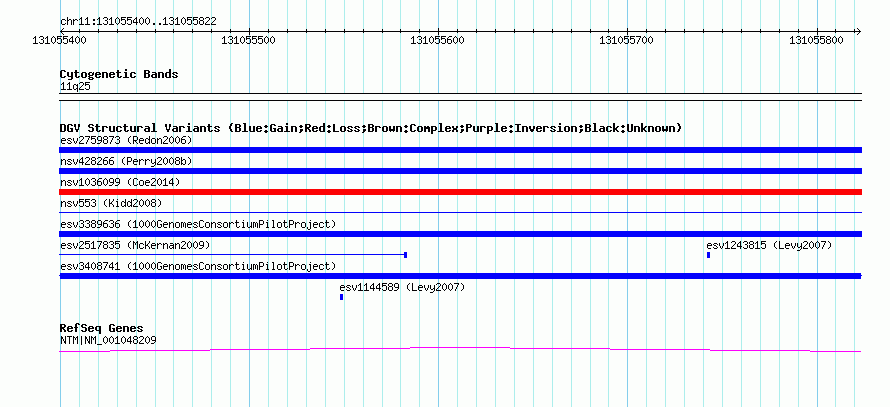Click the esv1243815 (Levy2007) label
Screen dimensions: 890x407
769,245
